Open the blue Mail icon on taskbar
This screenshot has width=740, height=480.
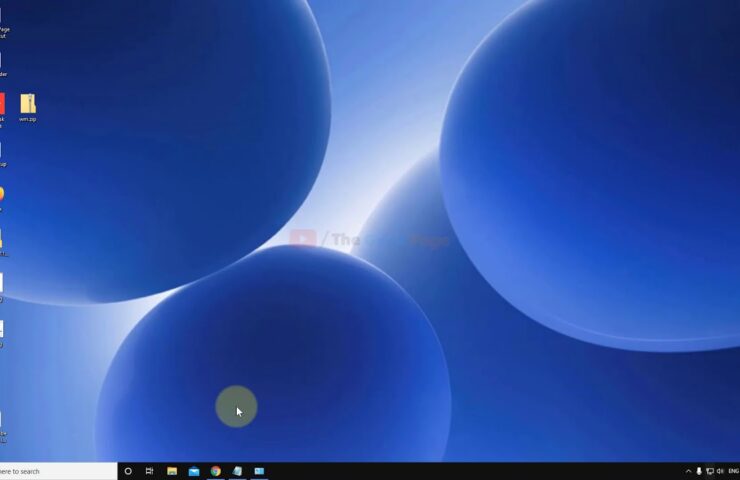click(194, 471)
